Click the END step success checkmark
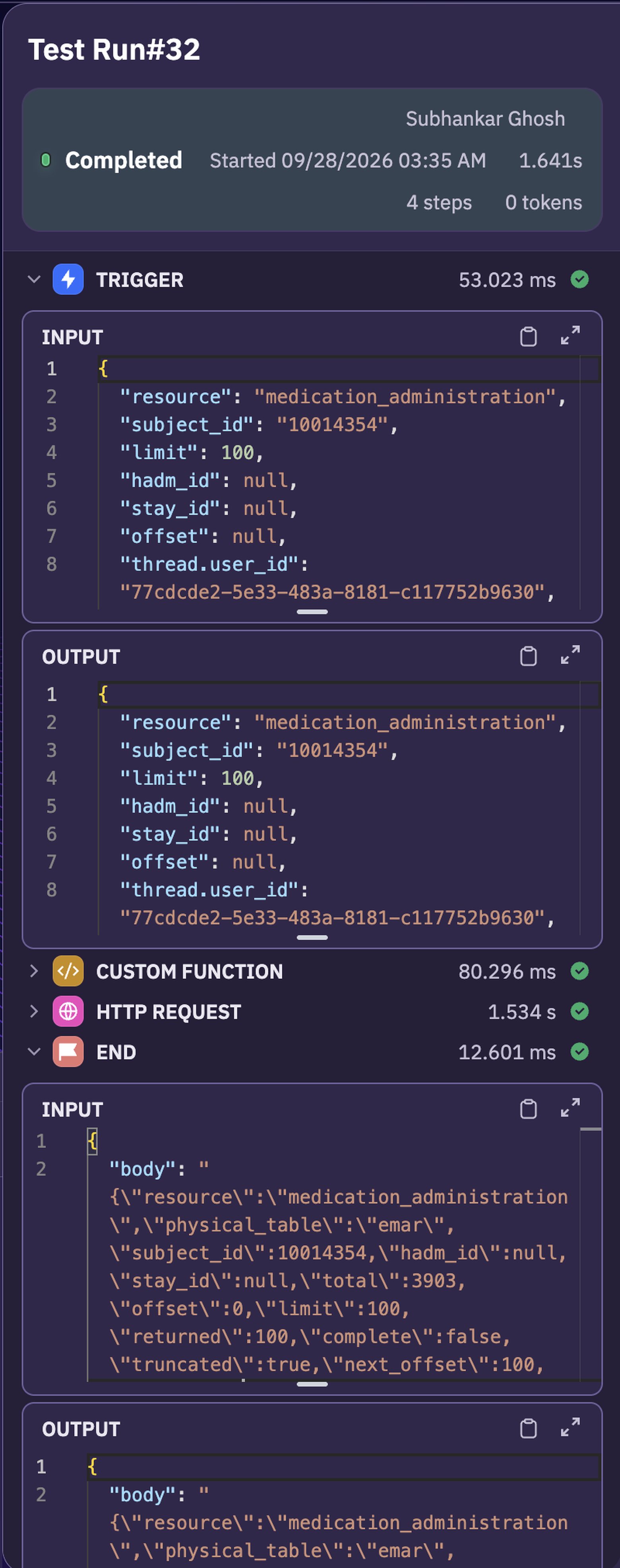 [580, 1051]
